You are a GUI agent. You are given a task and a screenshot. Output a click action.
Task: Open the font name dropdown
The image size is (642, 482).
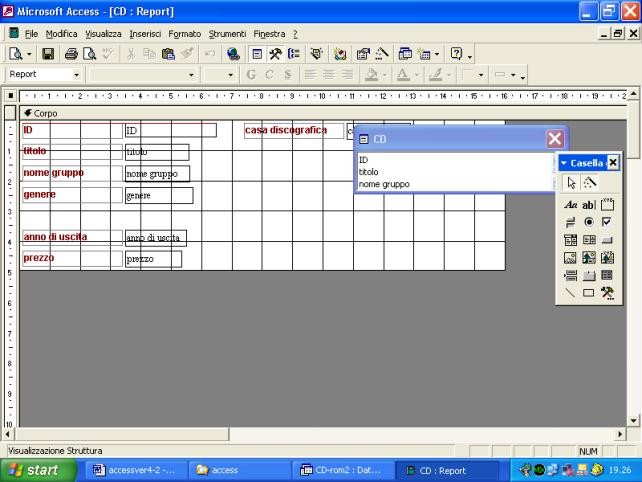click(192, 75)
